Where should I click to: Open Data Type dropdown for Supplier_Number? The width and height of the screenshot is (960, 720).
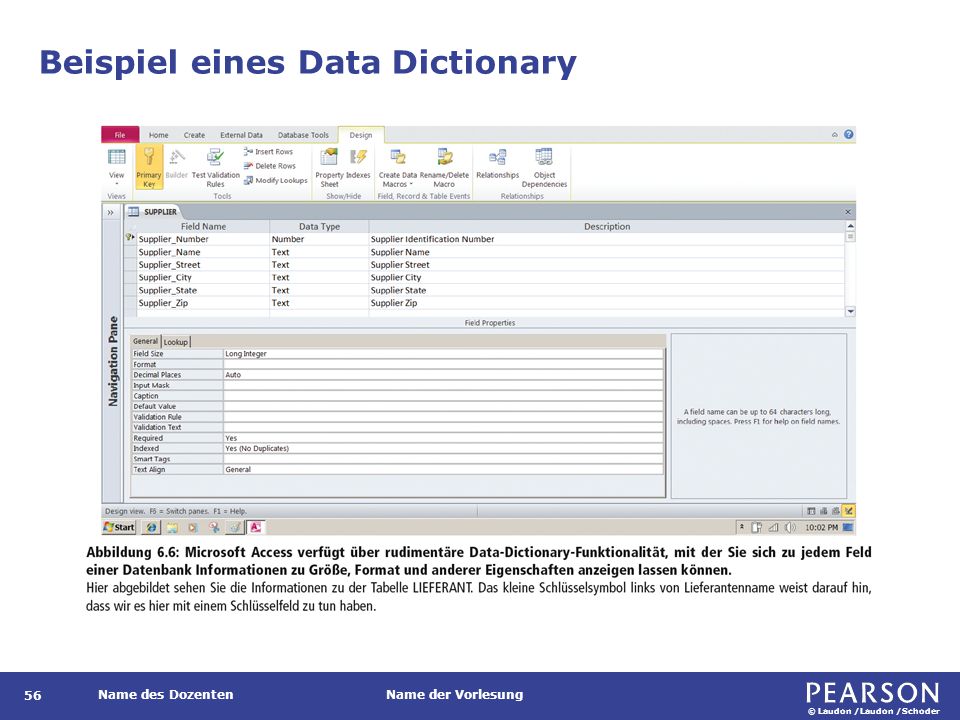[x=319, y=239]
